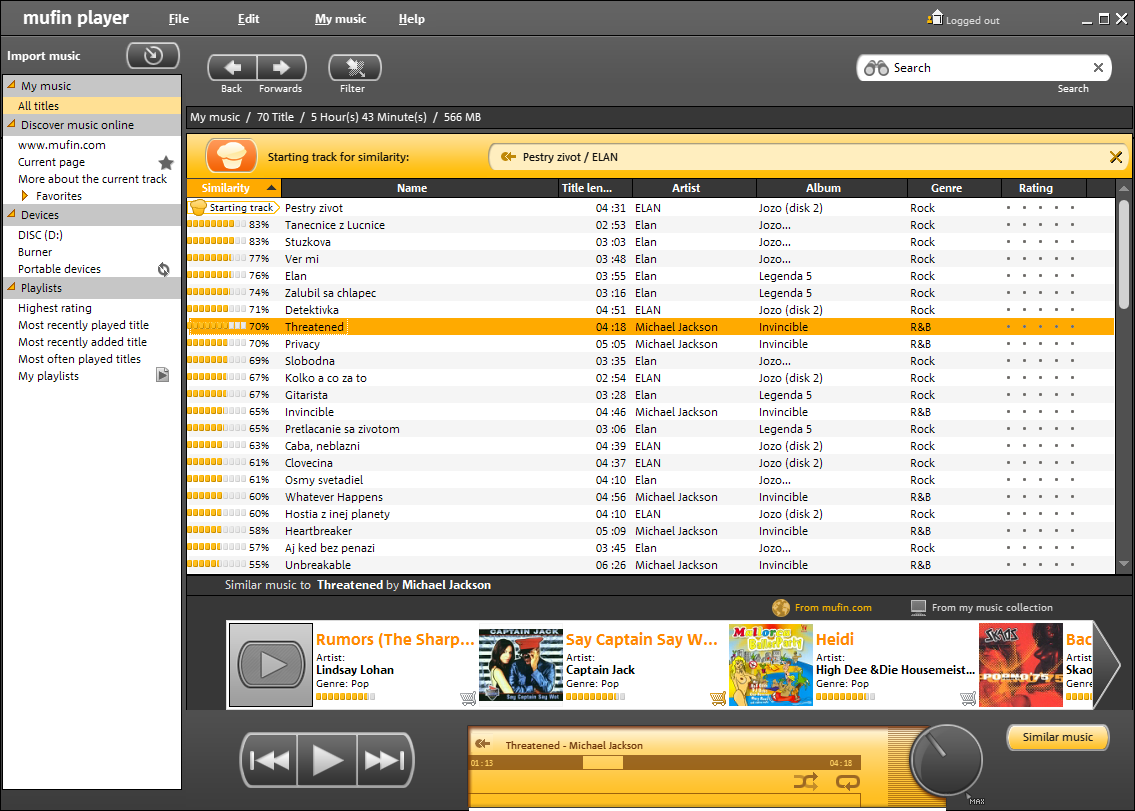
Task: Open DISC (D:) device
Action: [41, 235]
